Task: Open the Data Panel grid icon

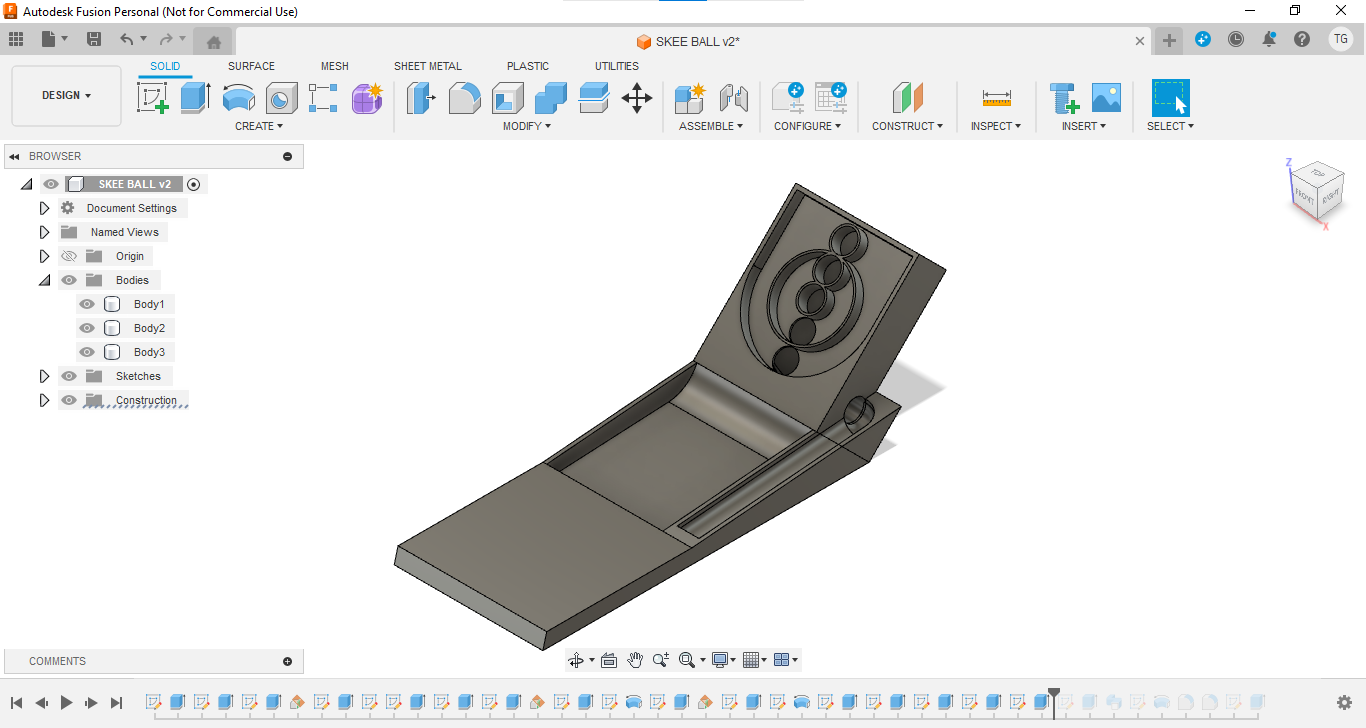Action: (16, 39)
